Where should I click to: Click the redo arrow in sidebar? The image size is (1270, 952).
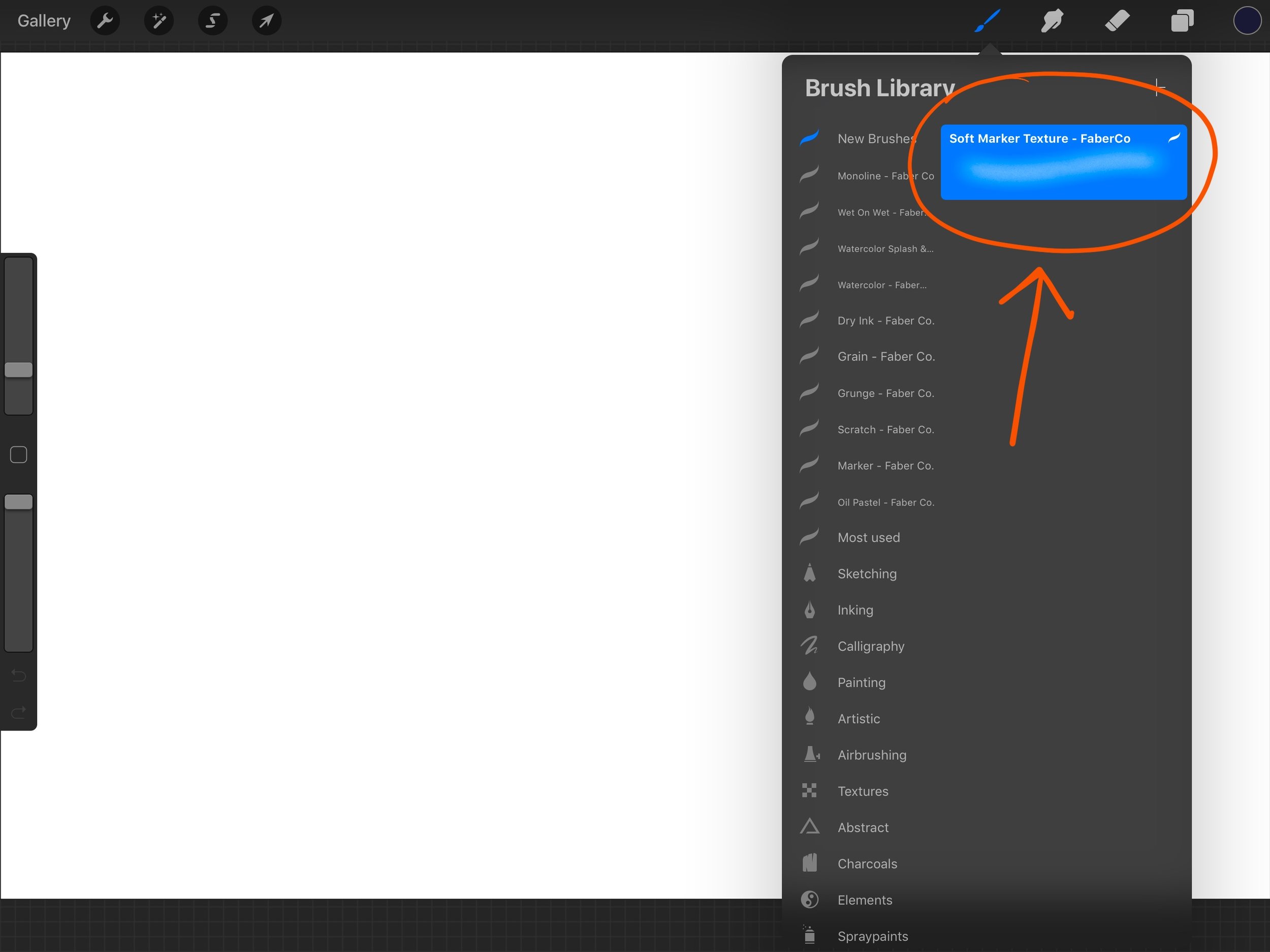click(18, 713)
